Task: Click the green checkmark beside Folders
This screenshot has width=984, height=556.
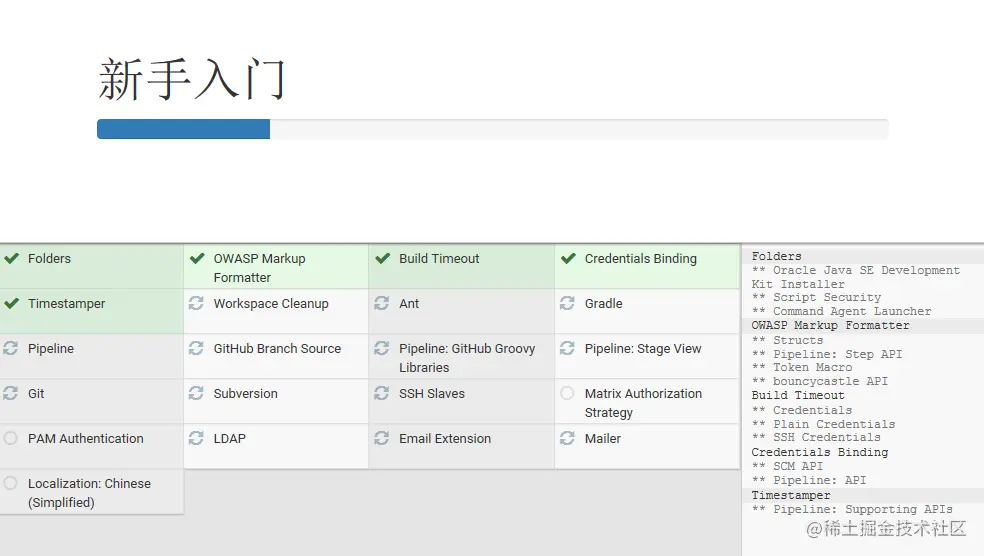Action: tap(11, 259)
